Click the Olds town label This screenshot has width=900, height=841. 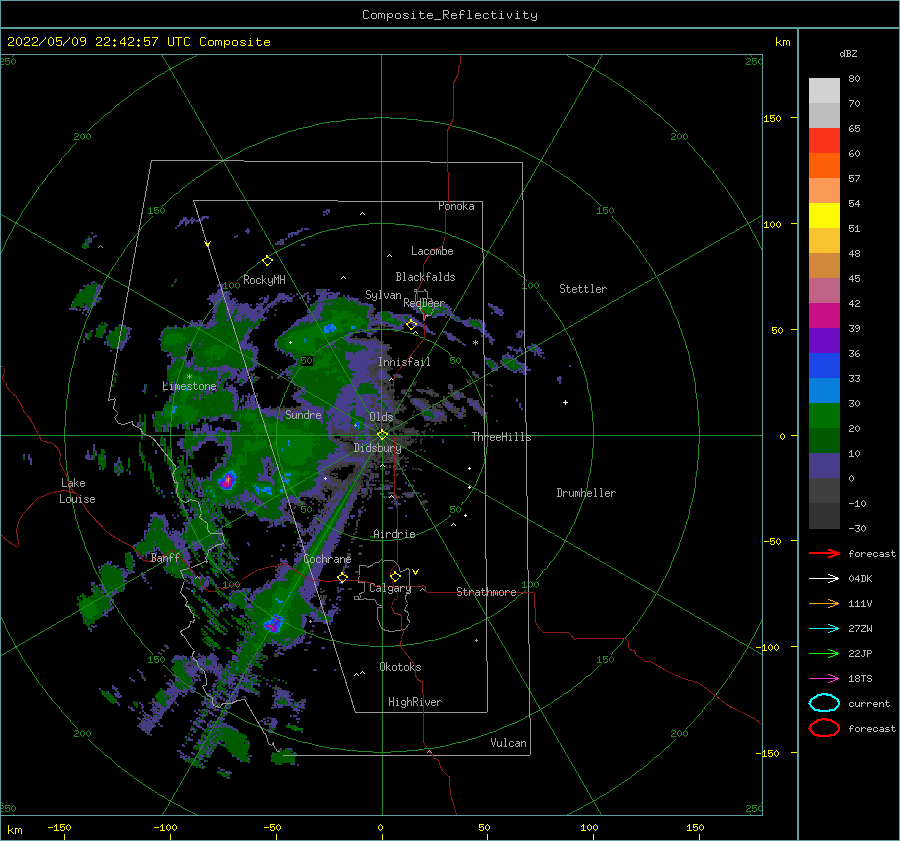(381, 417)
